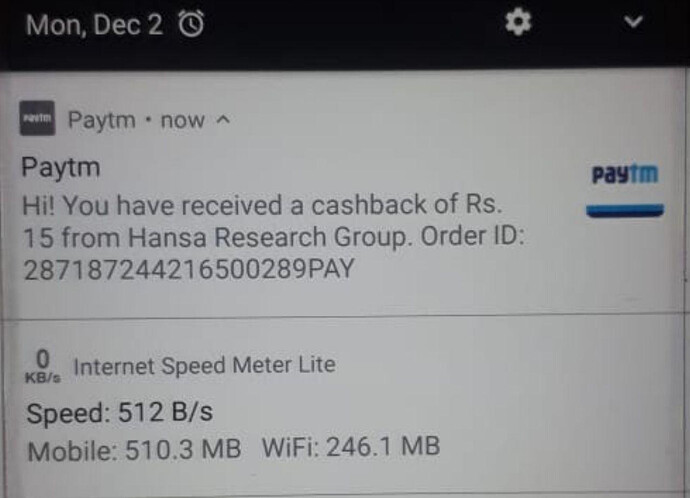Collapse the Paytm notification using the caret
This screenshot has width=690, height=498.
[x=224, y=120]
